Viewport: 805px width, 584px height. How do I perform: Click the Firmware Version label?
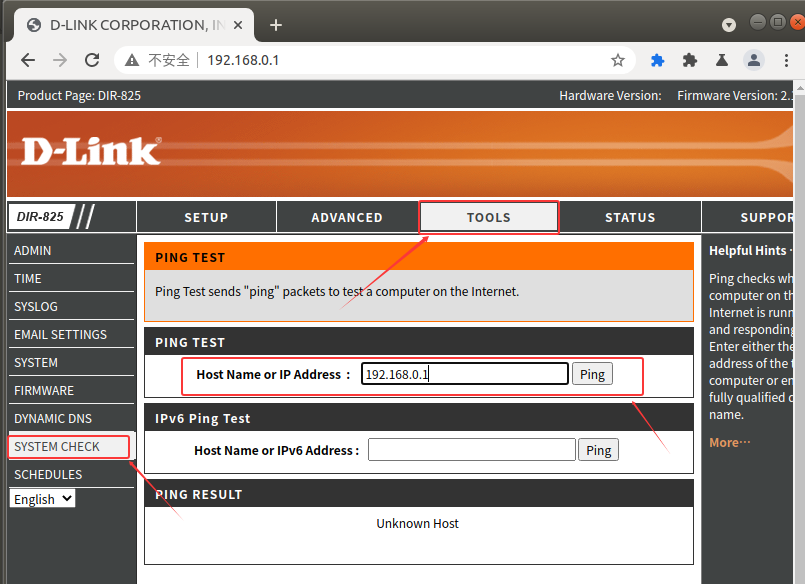(734, 95)
